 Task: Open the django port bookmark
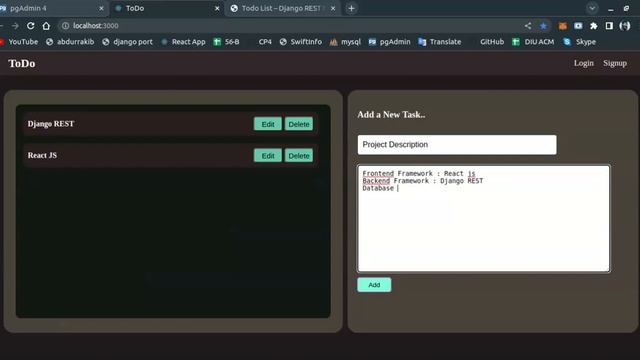(127, 42)
